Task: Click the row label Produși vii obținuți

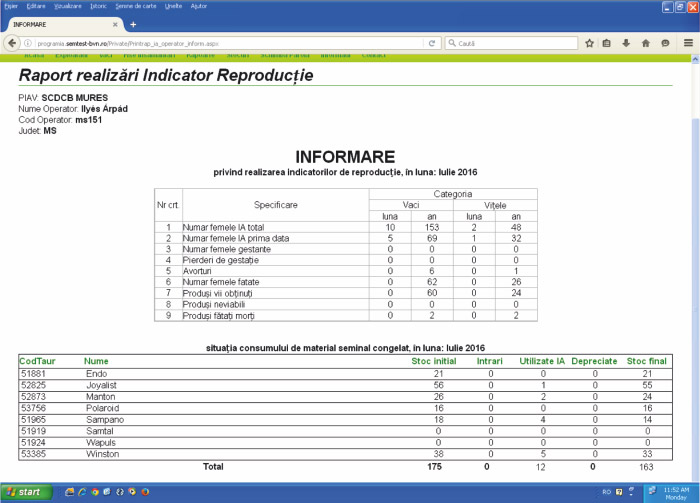Action: pyautogui.click(x=217, y=293)
